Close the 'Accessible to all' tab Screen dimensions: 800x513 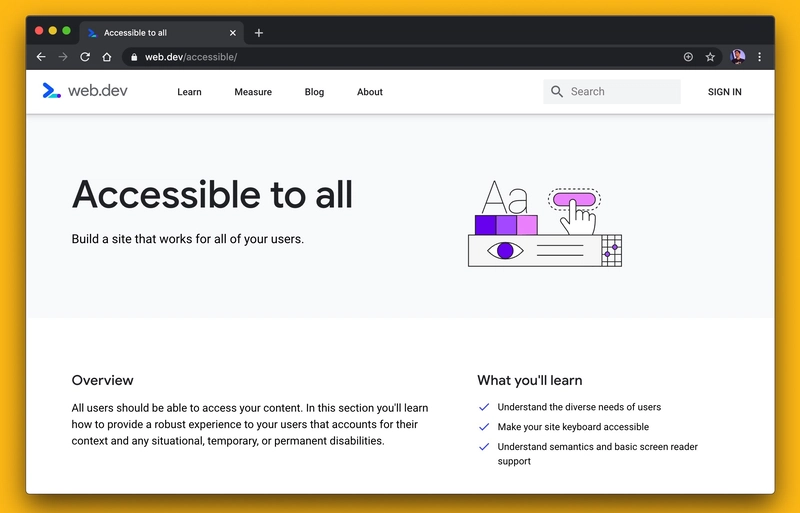pos(233,33)
